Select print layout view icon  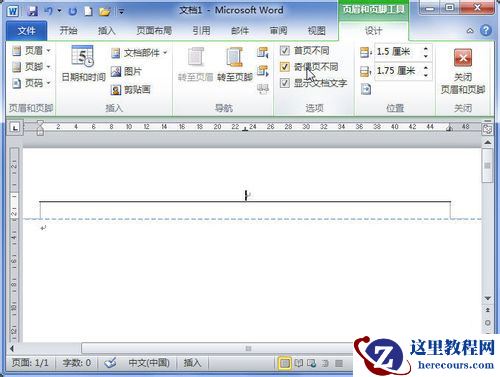(x=285, y=363)
